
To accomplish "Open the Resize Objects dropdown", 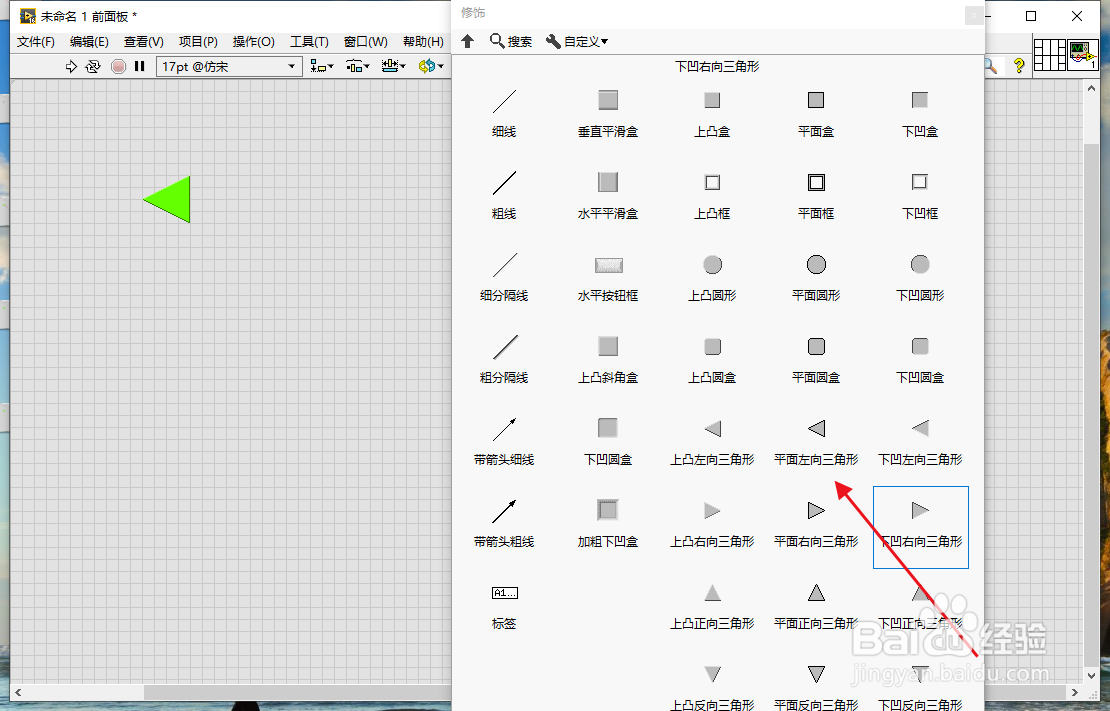I will pos(394,67).
